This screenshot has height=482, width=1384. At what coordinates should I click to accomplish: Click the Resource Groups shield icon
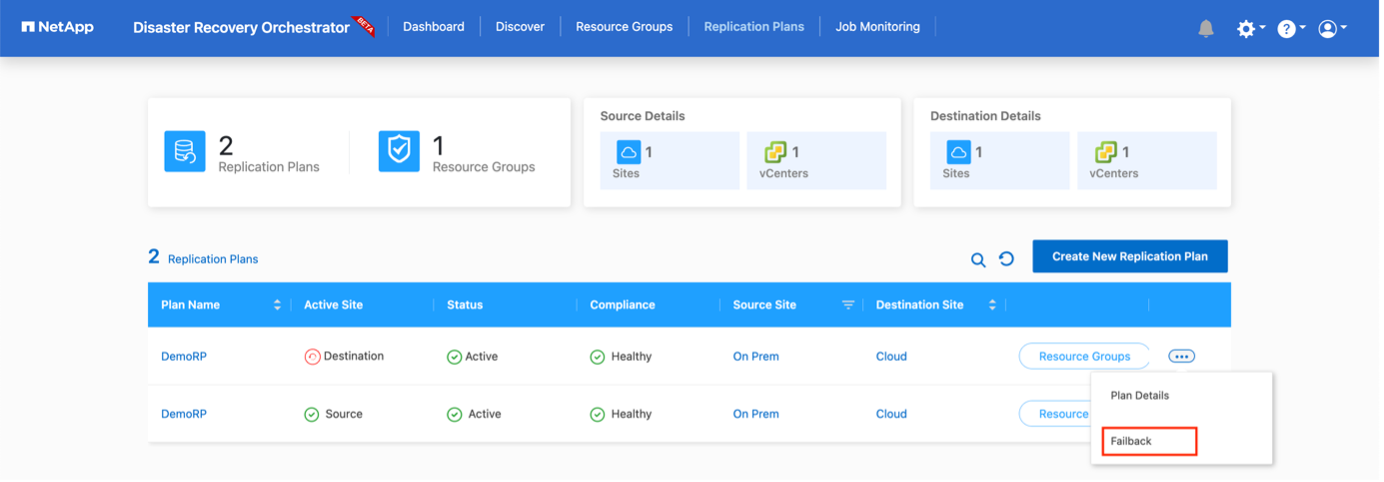(399, 152)
